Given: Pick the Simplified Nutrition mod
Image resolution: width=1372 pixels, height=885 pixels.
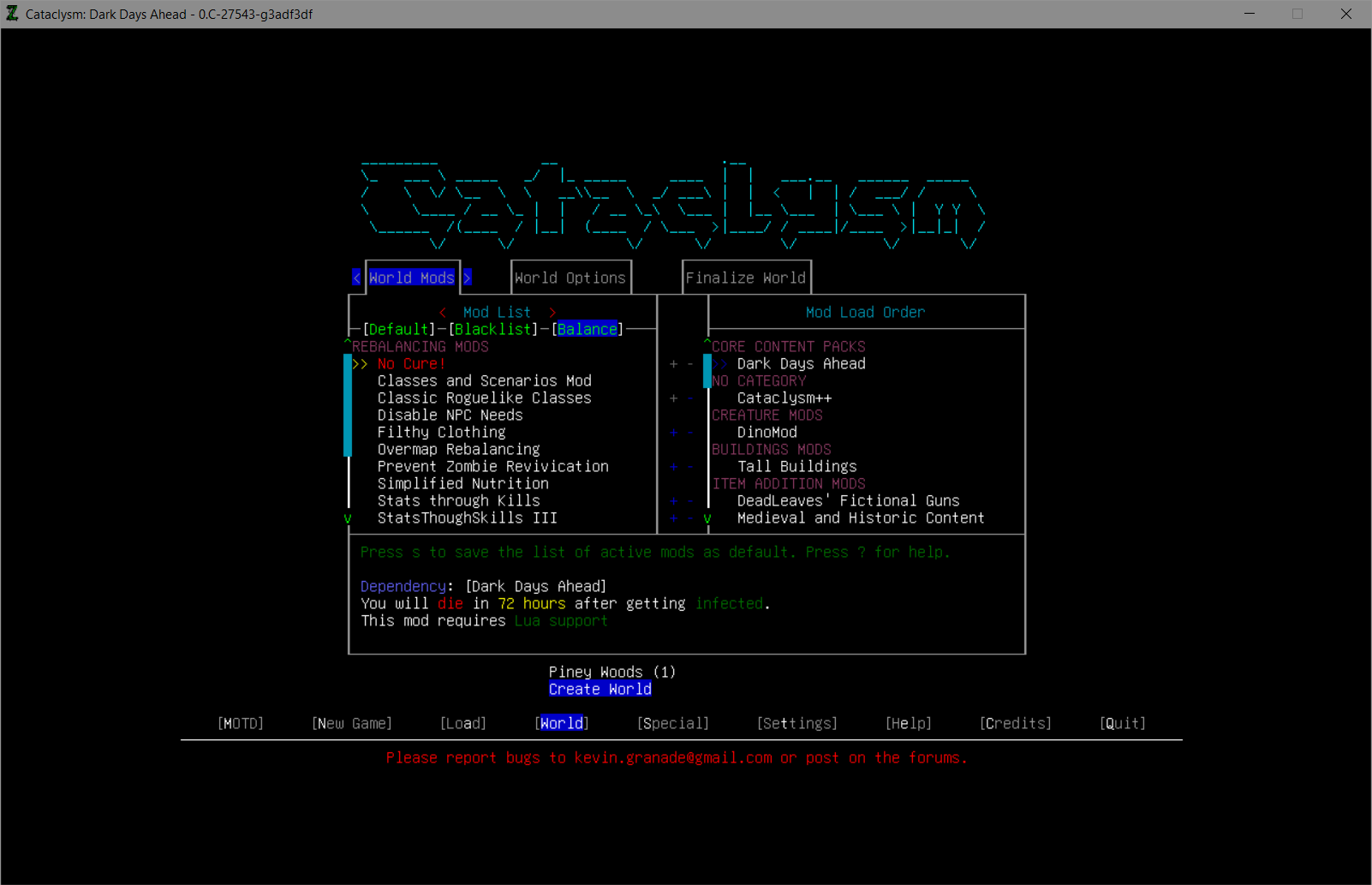Looking at the screenshot, I should [x=463, y=484].
